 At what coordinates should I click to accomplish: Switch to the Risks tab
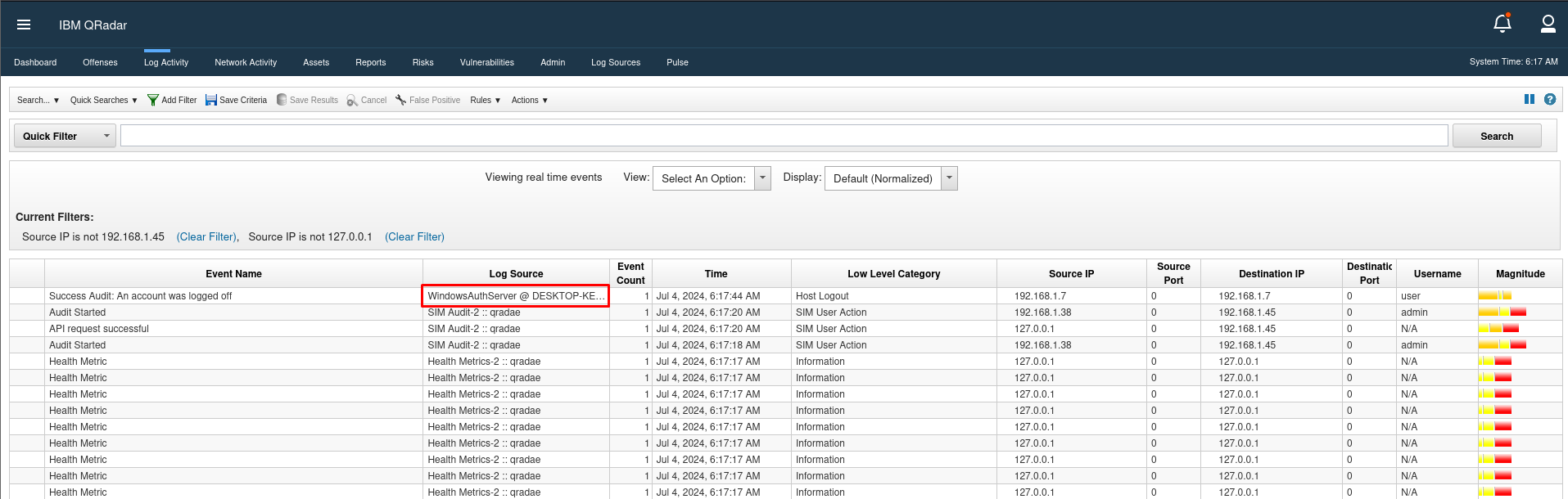pos(423,62)
